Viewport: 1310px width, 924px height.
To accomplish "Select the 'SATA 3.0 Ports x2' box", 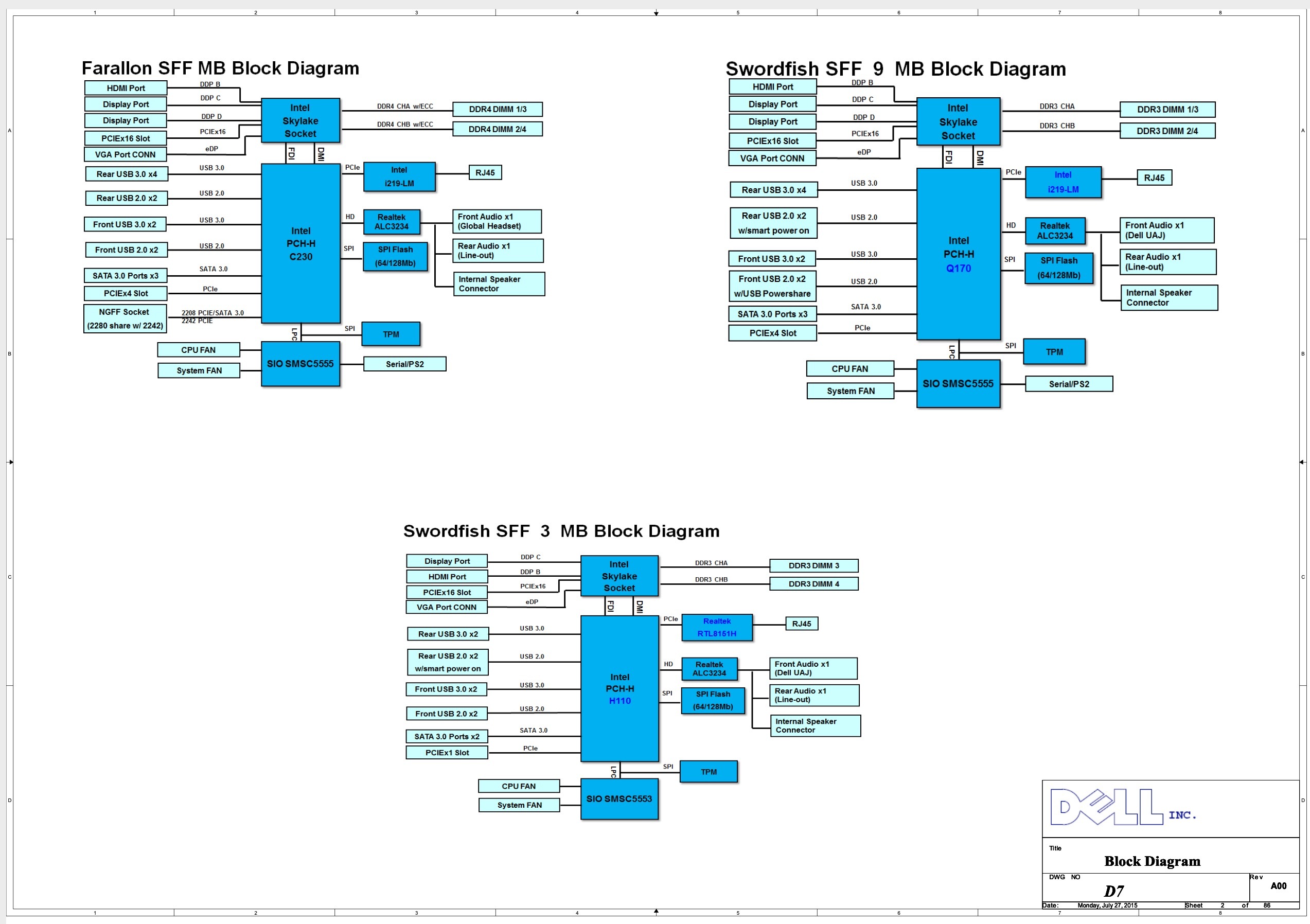I will 447,737.
